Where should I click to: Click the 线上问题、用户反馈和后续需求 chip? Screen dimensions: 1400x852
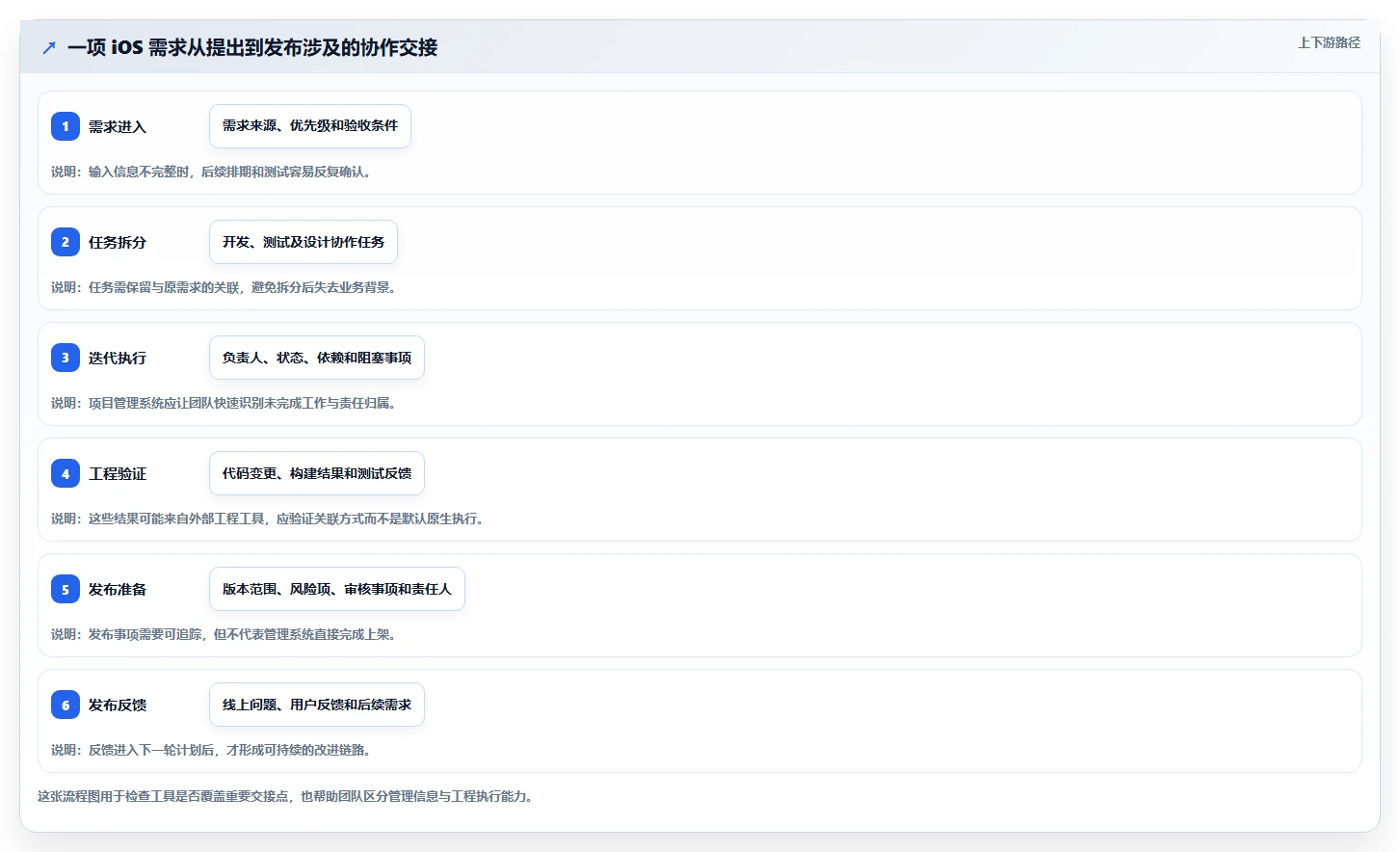point(317,705)
